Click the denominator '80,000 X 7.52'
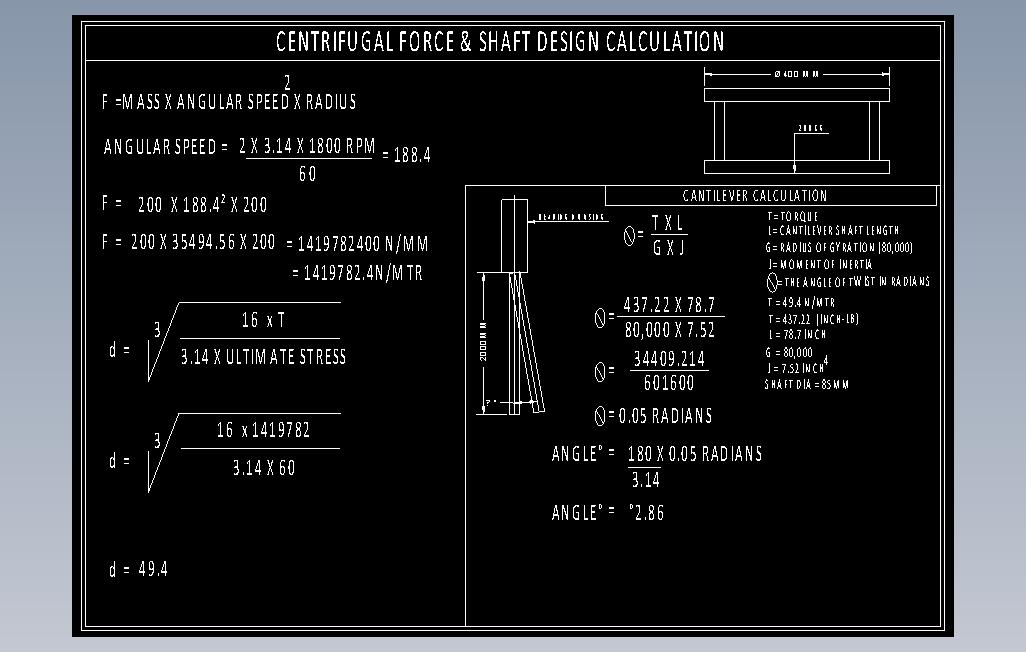This screenshot has height=652, width=1026. click(669, 330)
